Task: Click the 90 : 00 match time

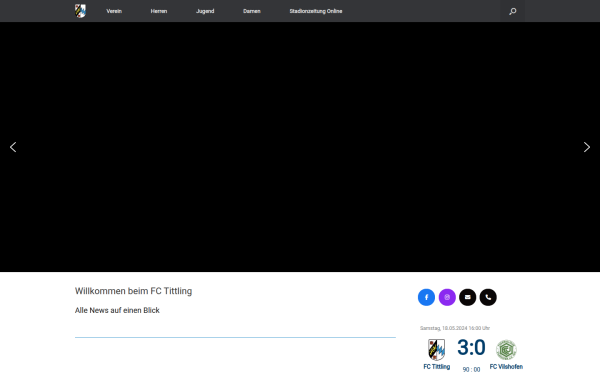Action: pyautogui.click(x=471, y=370)
